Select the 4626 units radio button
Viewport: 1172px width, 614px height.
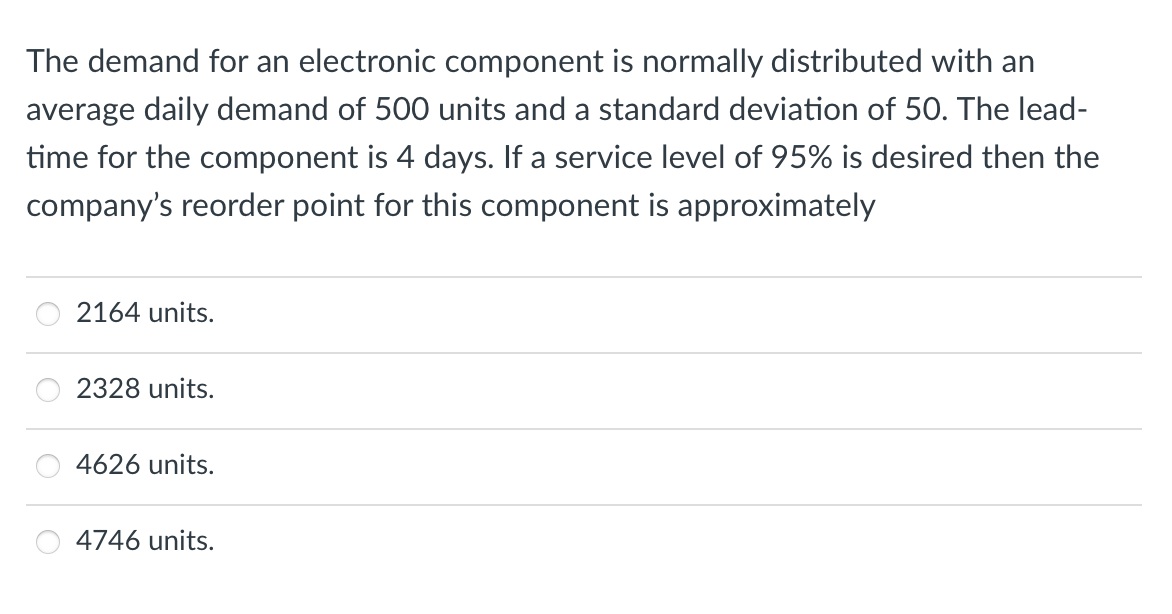tap(47, 465)
